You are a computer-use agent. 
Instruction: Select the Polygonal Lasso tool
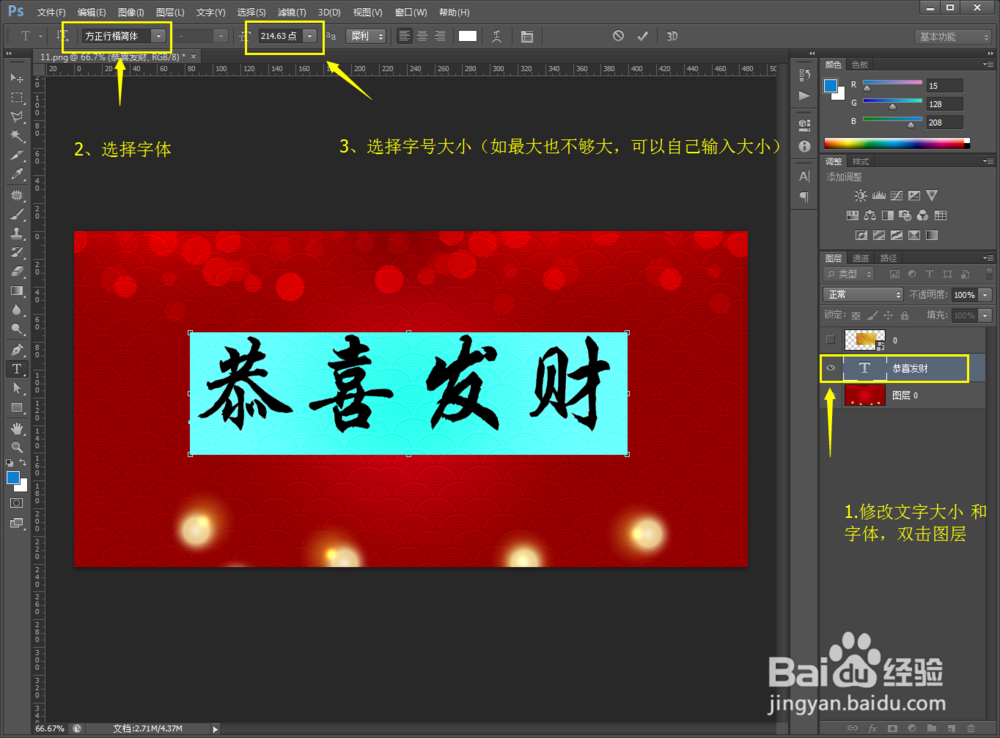point(17,117)
